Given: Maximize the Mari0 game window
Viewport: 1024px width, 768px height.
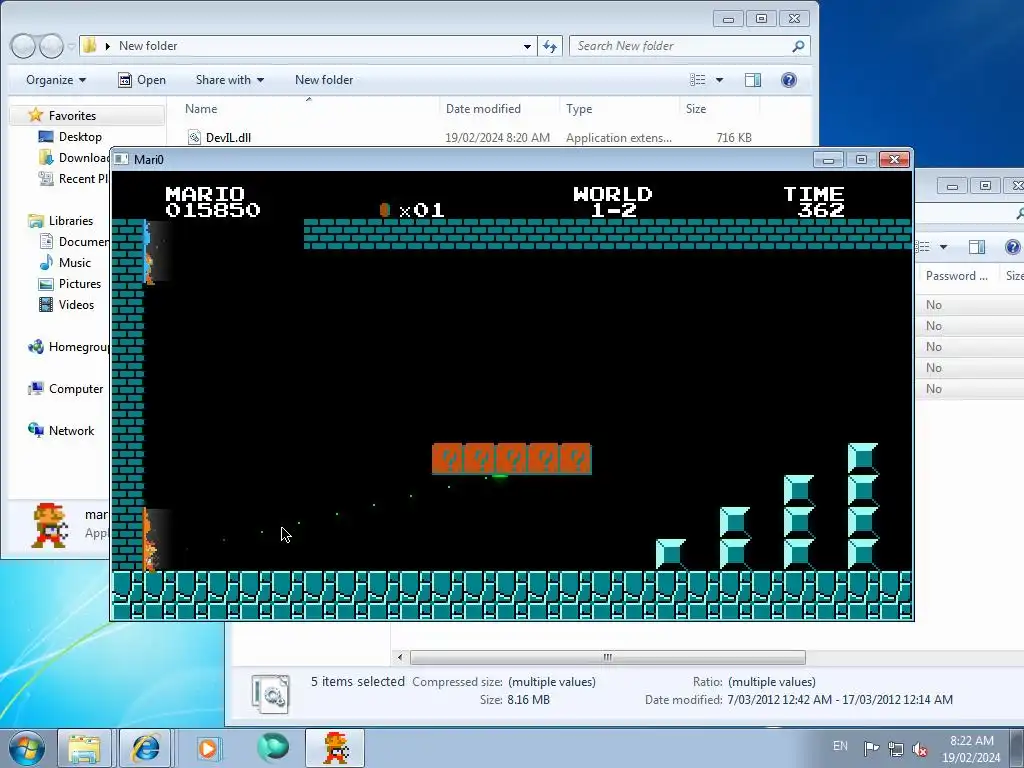Looking at the screenshot, I should 861,159.
